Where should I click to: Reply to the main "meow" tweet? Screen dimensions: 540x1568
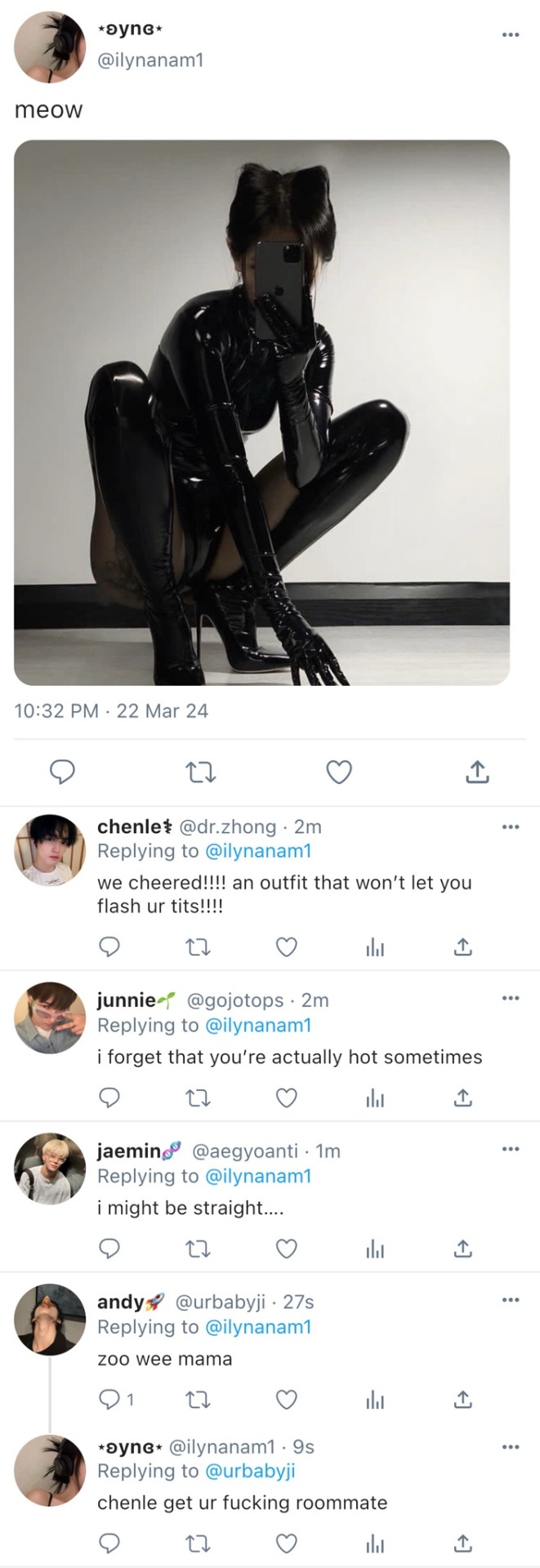[63, 772]
